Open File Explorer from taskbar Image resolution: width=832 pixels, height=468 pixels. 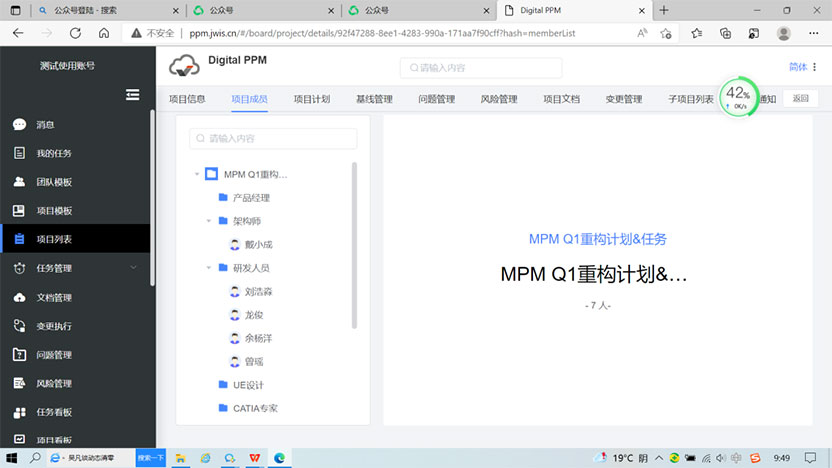click(180, 458)
